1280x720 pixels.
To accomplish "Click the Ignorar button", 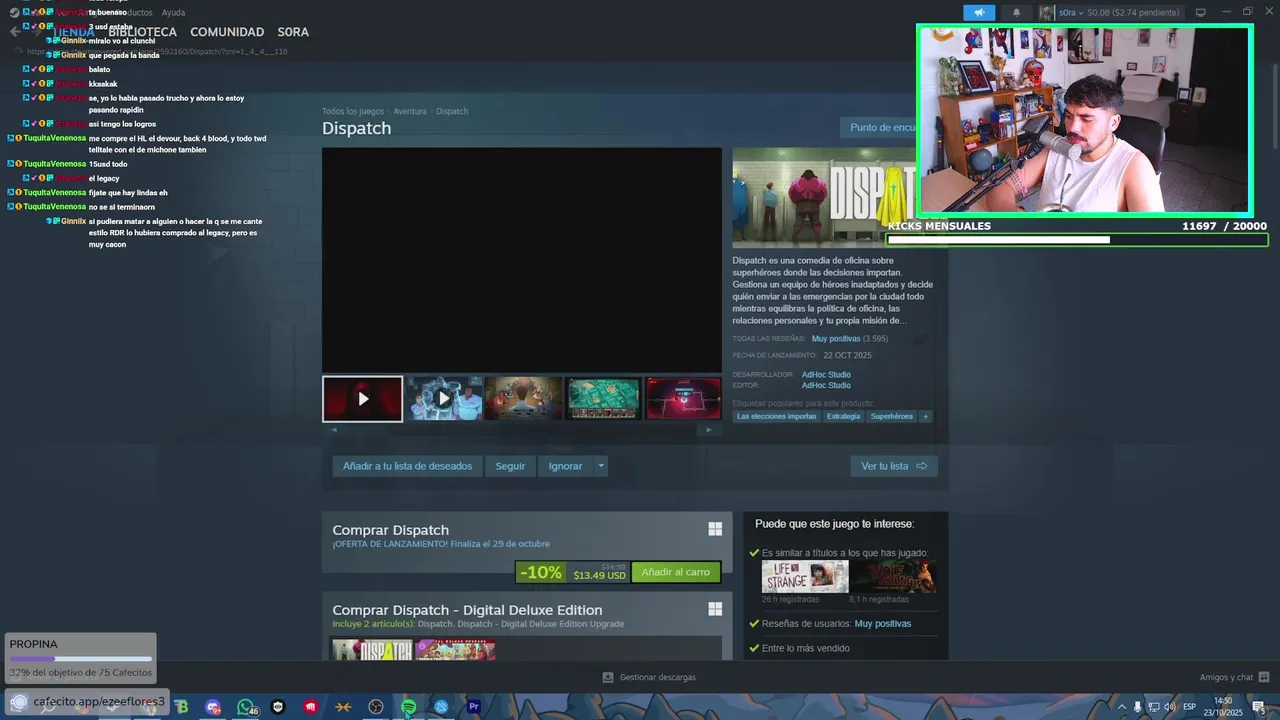I will 565,466.
